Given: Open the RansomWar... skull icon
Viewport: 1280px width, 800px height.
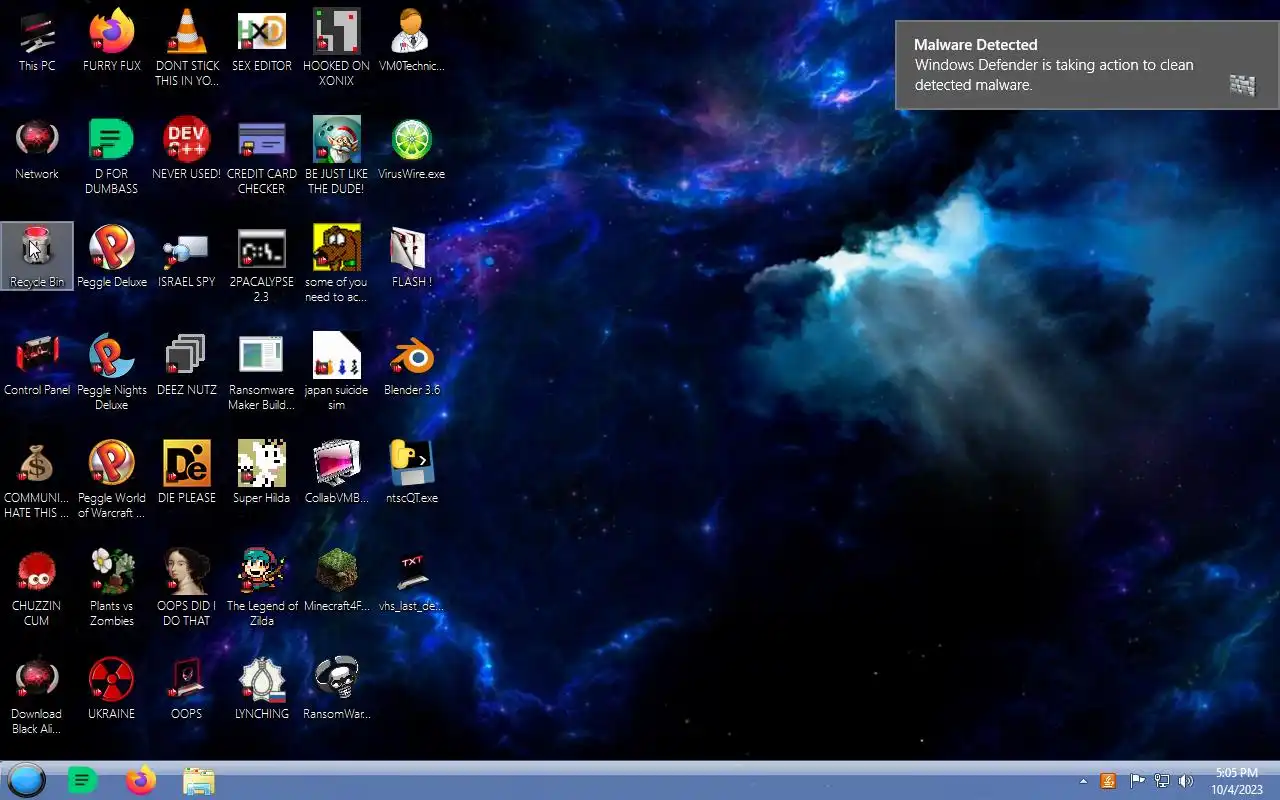Looking at the screenshot, I should click(x=337, y=690).
